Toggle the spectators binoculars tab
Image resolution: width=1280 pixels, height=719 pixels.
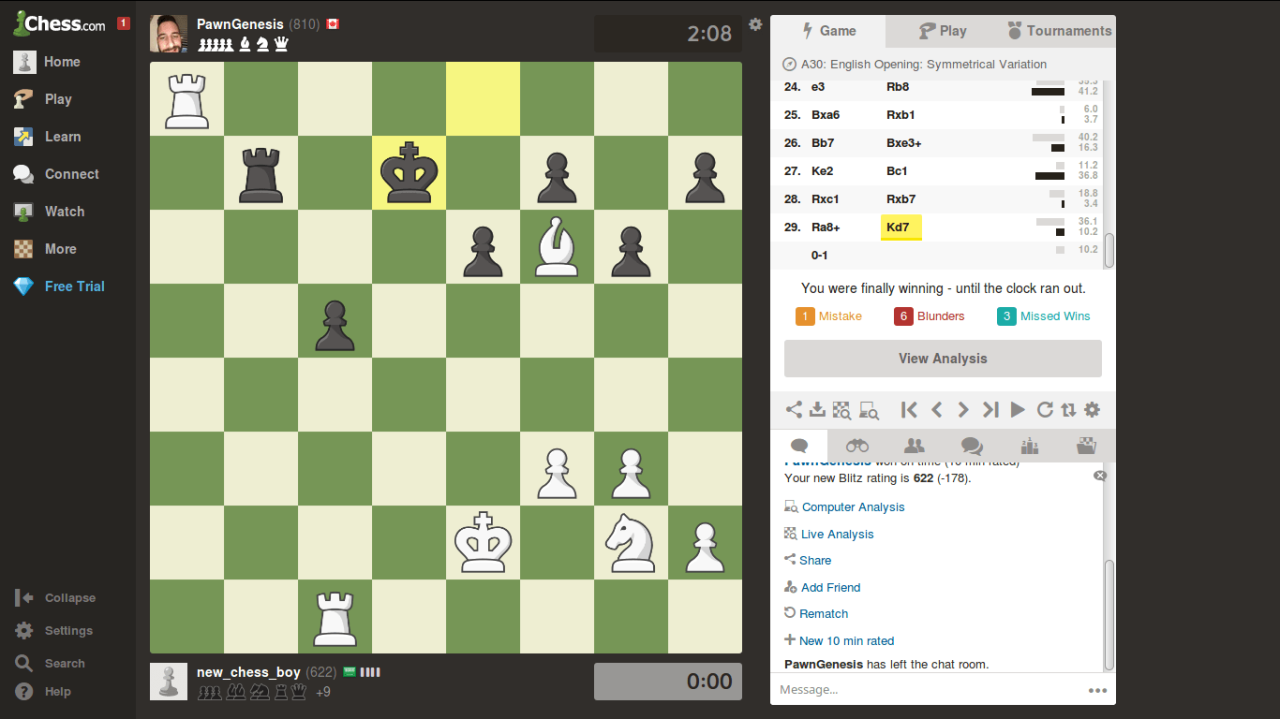click(857, 446)
